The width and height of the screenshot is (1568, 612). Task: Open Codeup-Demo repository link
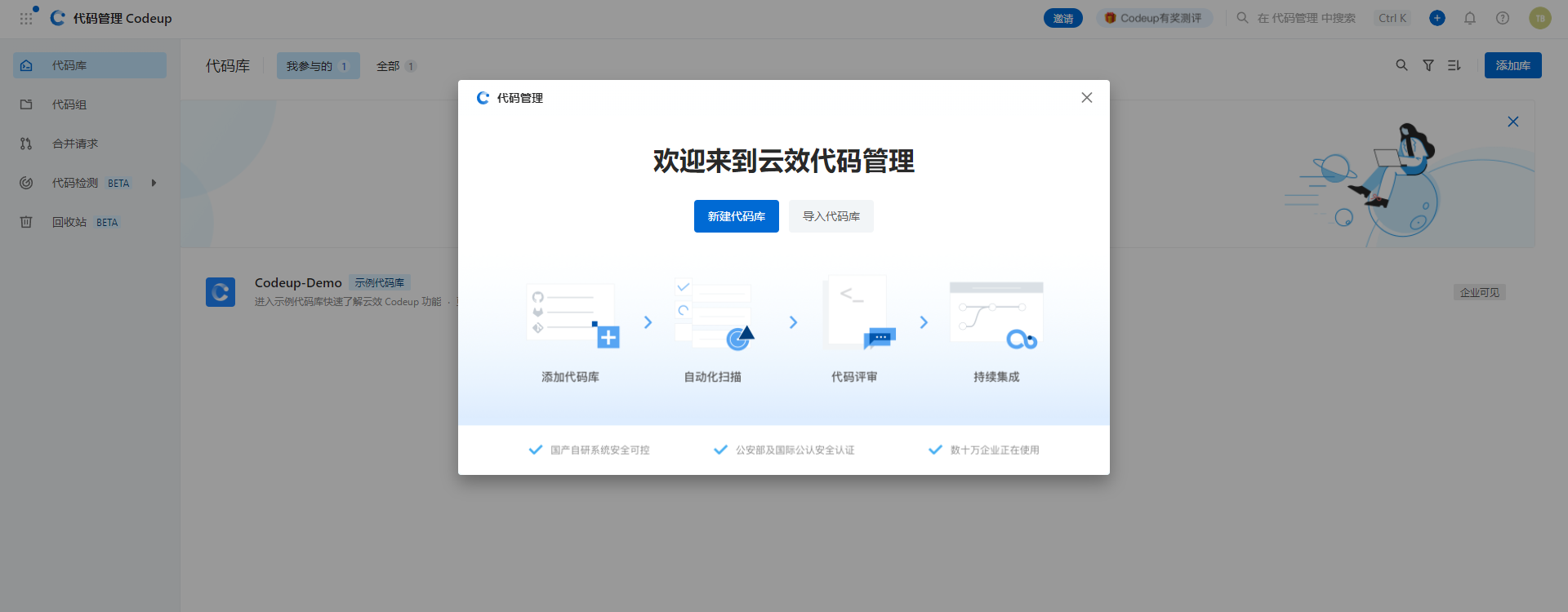pyautogui.click(x=298, y=283)
